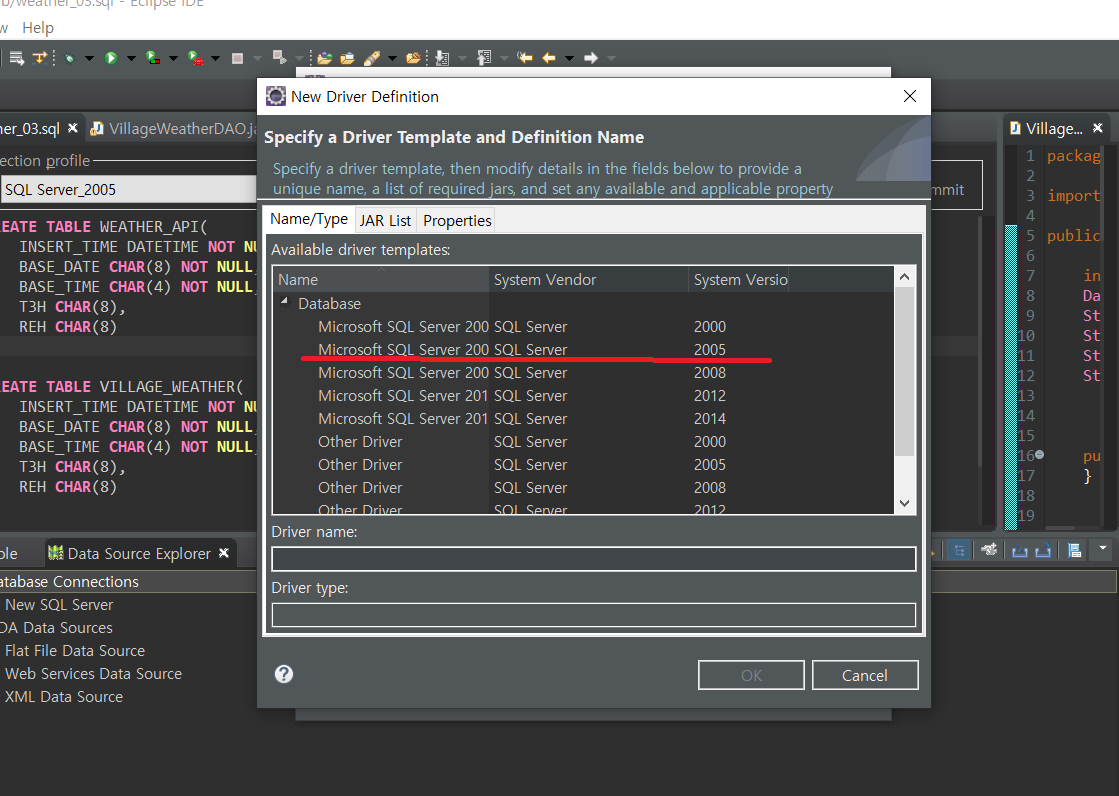Viewport: 1119px width, 796px height.
Task: Click the green Run button in toolbar
Action: point(111,58)
